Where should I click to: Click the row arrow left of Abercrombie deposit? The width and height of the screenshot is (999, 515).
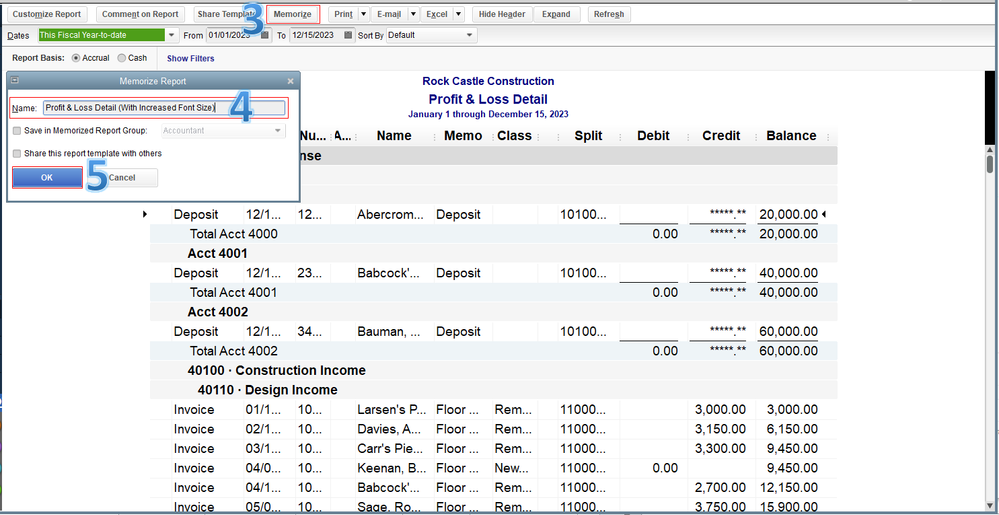[146, 215]
